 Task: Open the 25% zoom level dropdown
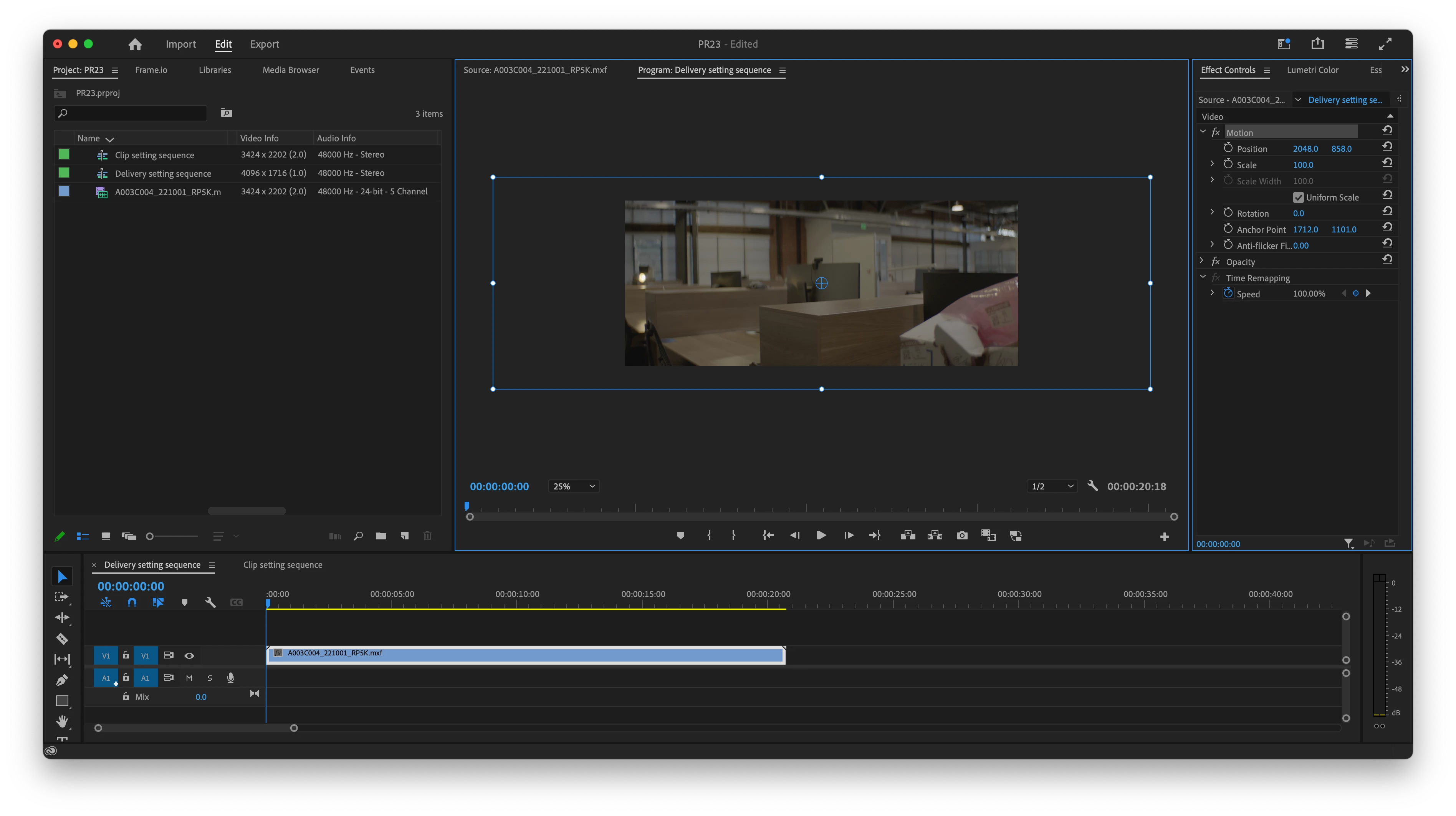[x=574, y=486]
